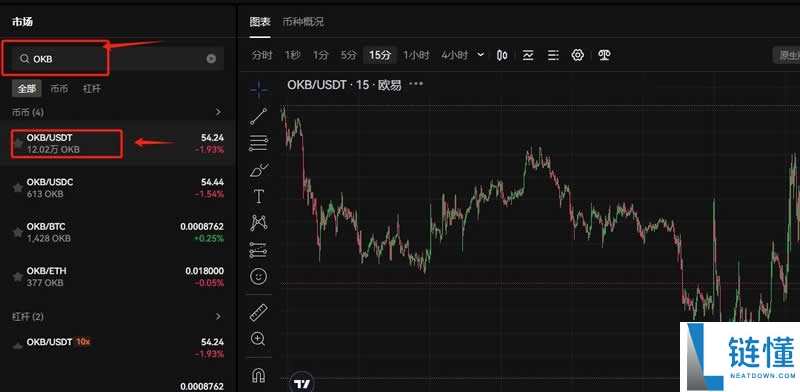Open the OKB/USDC pair row
800x392 pixels.
pyautogui.click(x=118, y=188)
